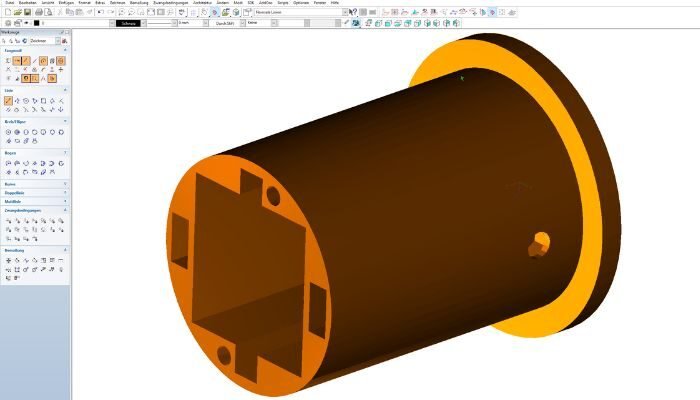Image resolution: width=700 pixels, height=400 pixels.
Task: Click the first arc tool under Bogen
Action: point(8,162)
